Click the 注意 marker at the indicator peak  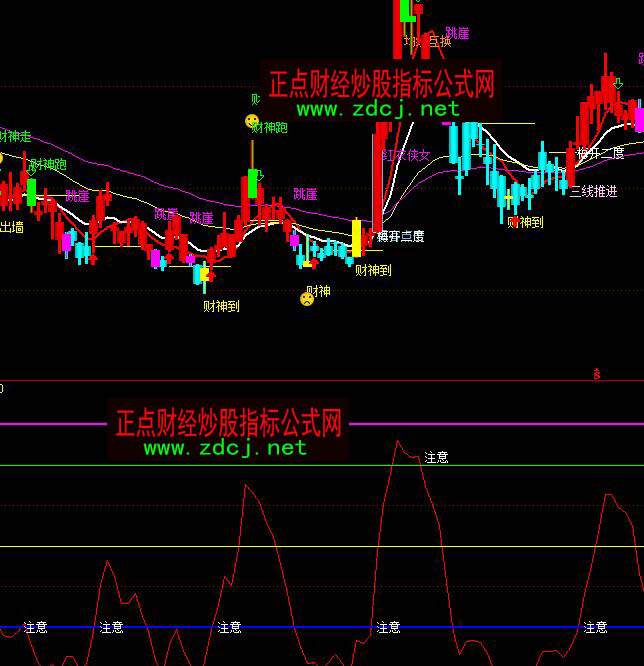coord(436,457)
